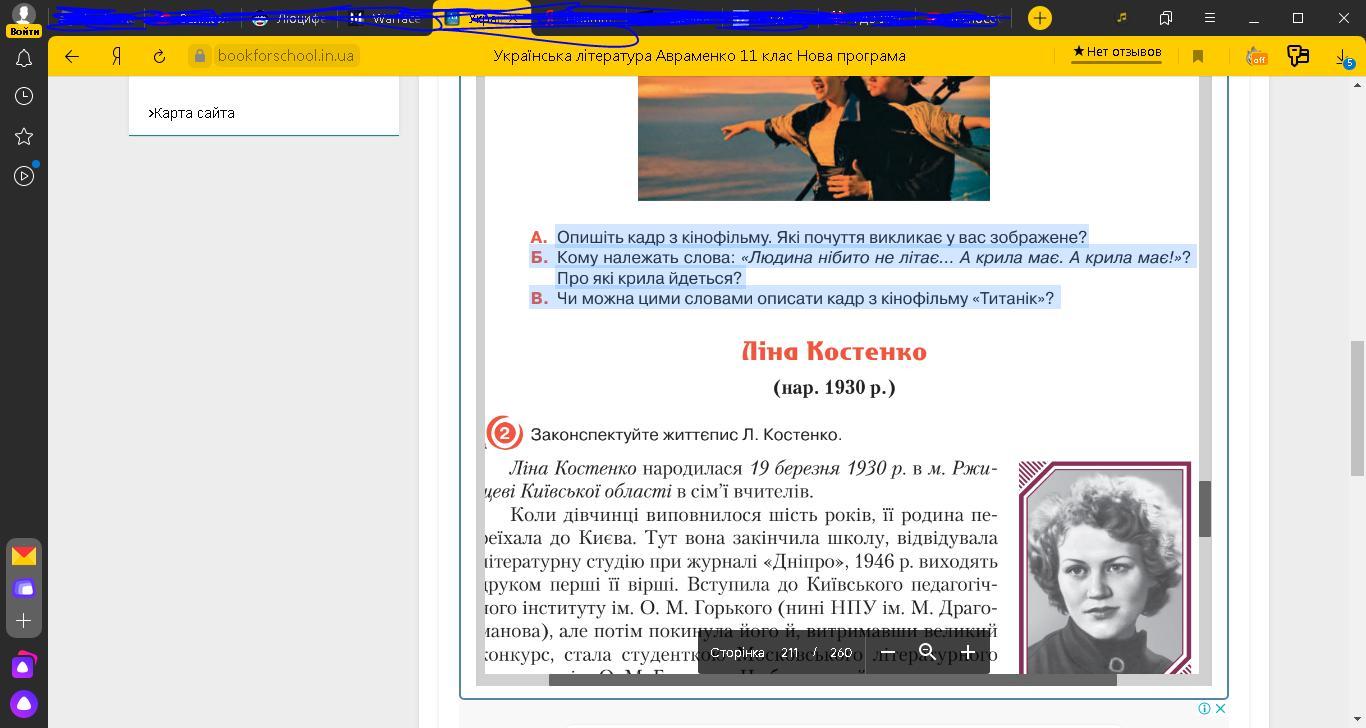Open the Yandex notifications bell
Image resolution: width=1366 pixels, height=728 pixels.
(24, 58)
